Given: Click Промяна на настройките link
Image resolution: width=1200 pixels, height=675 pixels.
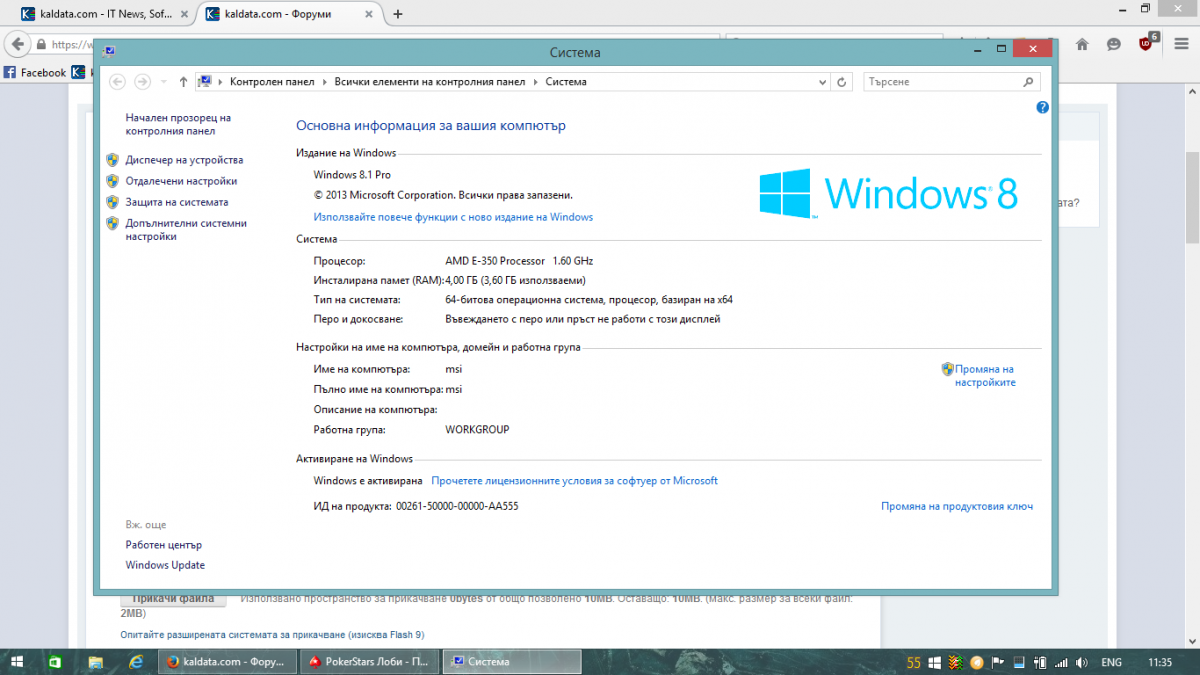Looking at the screenshot, I should 984,376.
